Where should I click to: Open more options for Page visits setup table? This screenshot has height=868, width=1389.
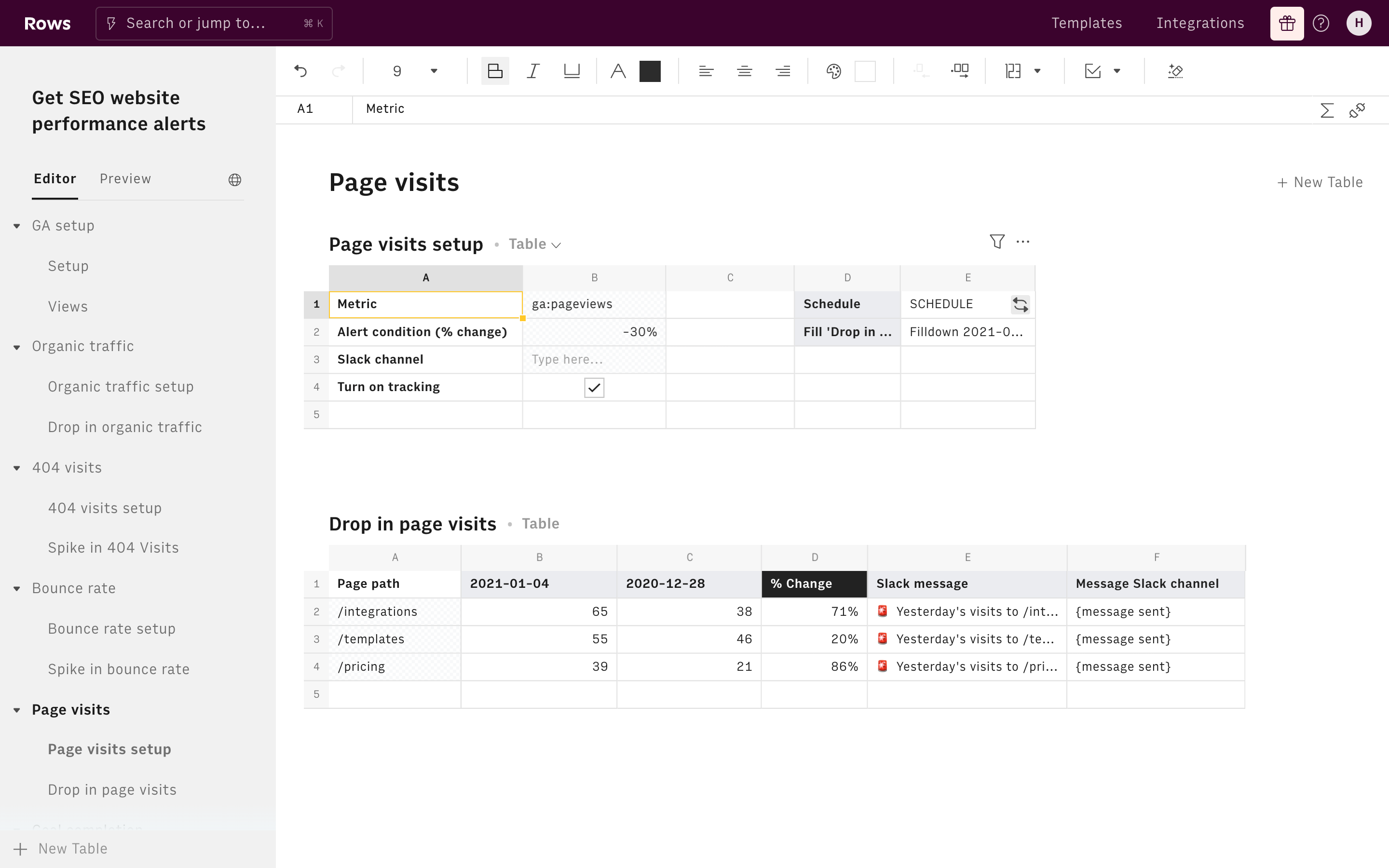1023,242
